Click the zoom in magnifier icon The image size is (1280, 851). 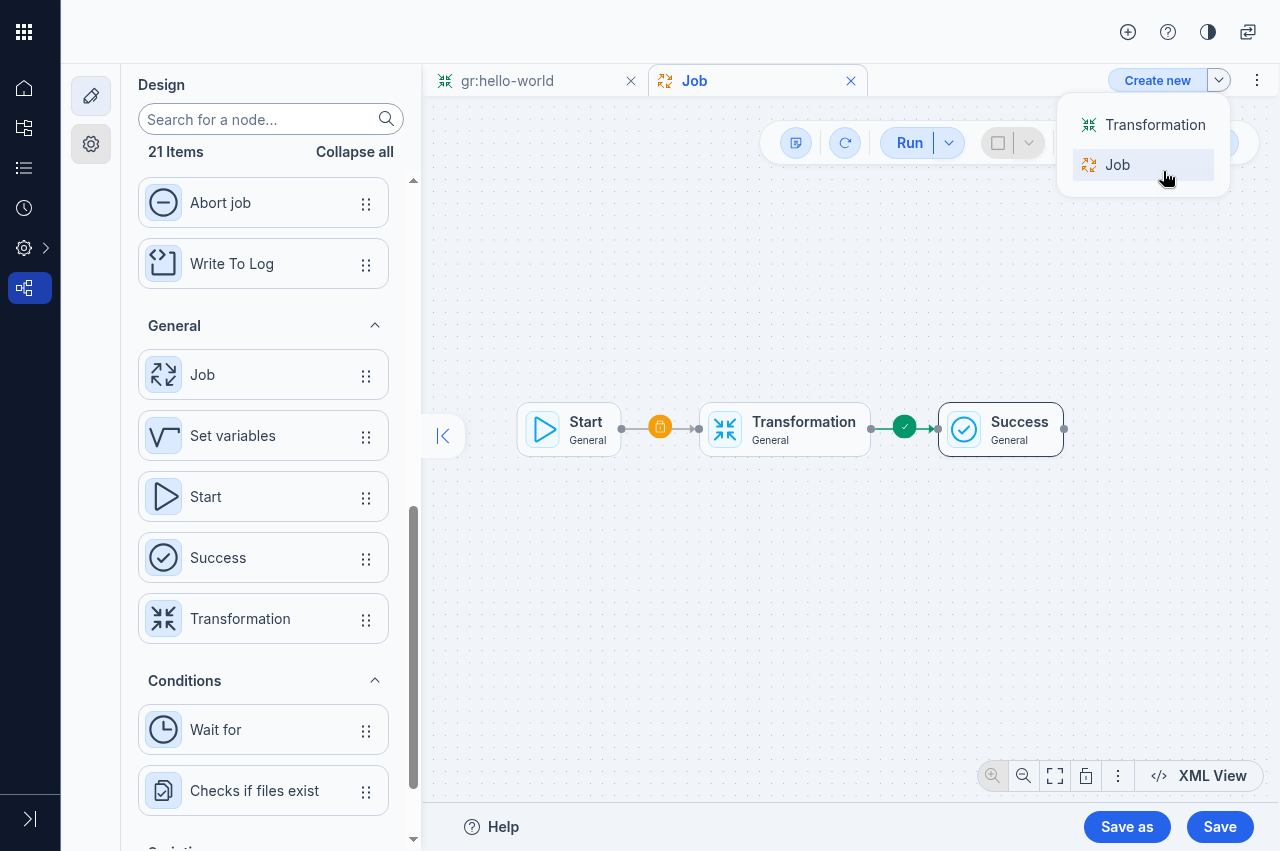(992, 776)
